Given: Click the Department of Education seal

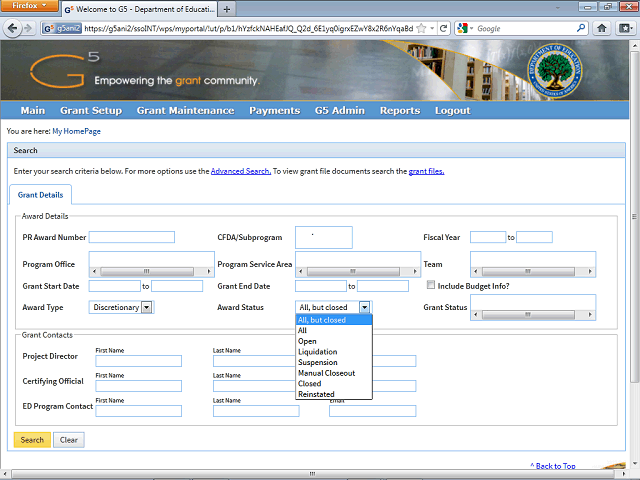Looking at the screenshot, I should point(554,71).
